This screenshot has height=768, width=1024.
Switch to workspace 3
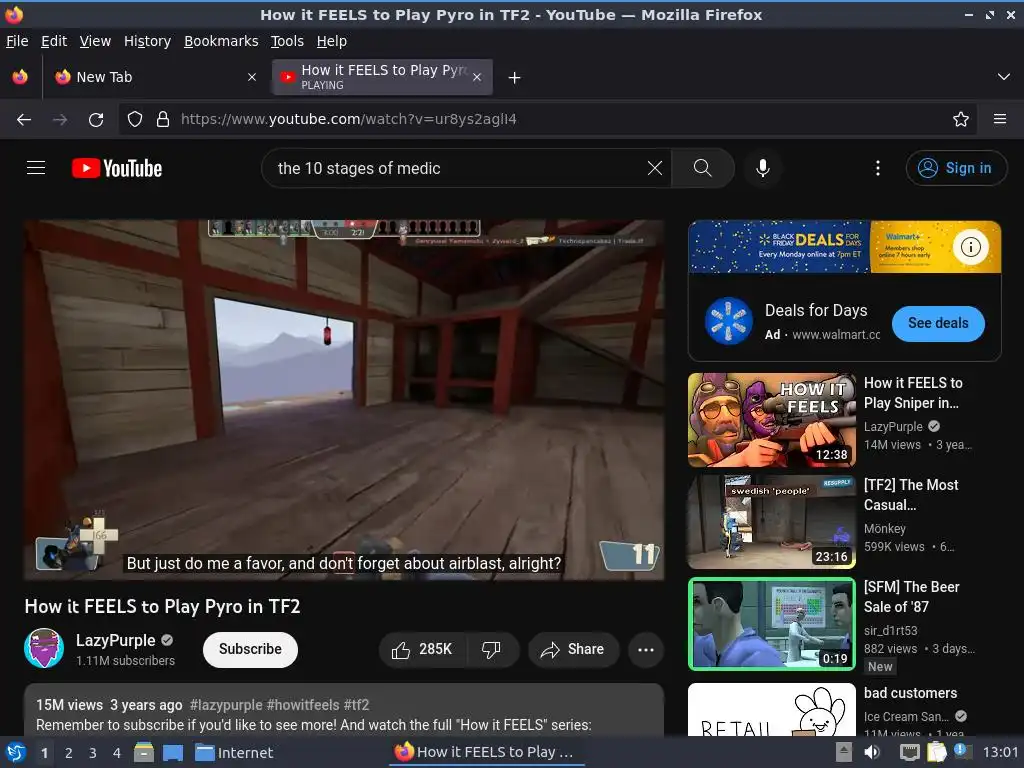93,753
